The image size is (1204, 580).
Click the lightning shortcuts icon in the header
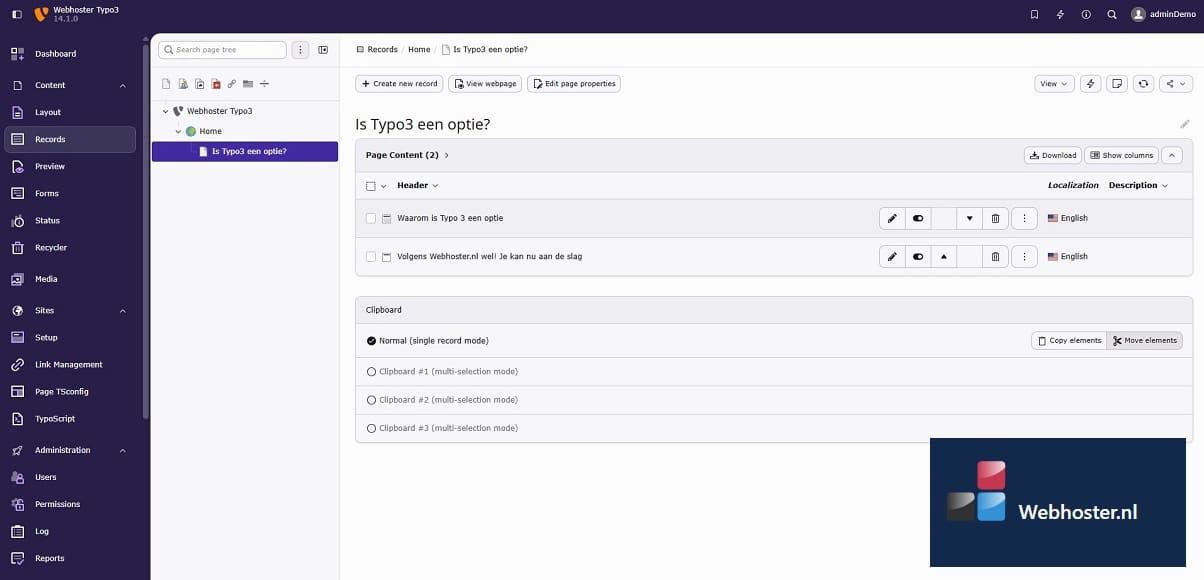pos(1060,15)
